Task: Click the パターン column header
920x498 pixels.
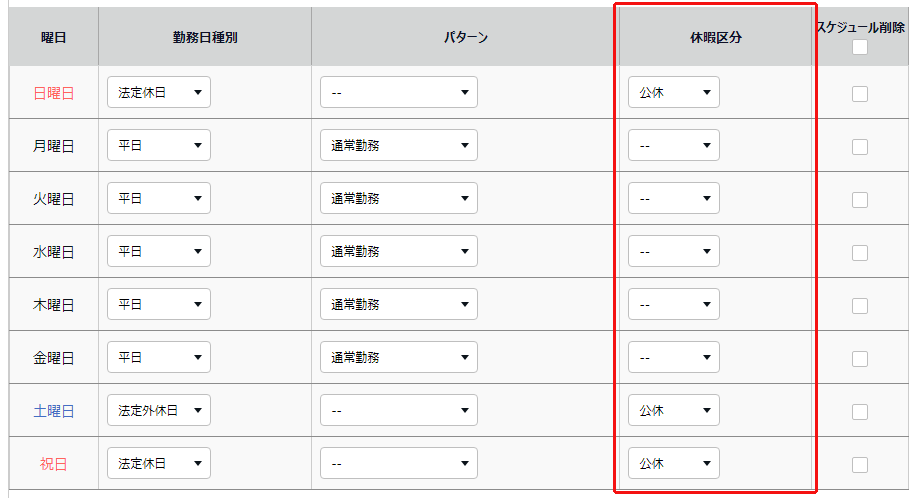Action: pyautogui.click(x=465, y=37)
